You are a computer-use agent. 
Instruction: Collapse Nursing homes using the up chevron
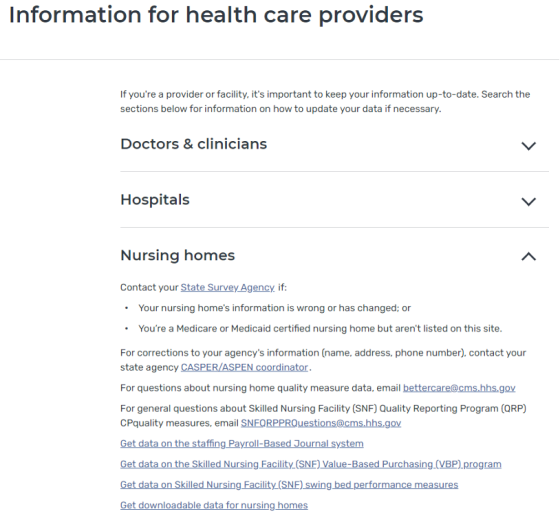tap(529, 256)
